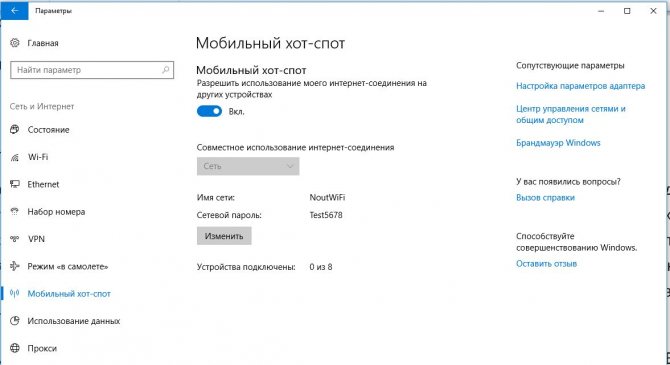Expand the Сеть sharing dropdown
Viewport: 670px width, 365px height.
[248, 166]
